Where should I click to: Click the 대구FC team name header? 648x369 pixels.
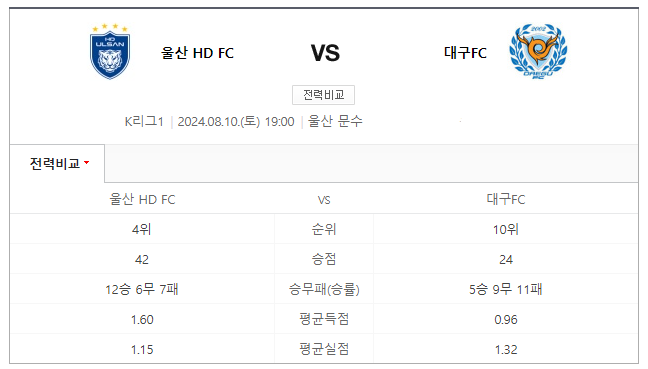click(465, 53)
